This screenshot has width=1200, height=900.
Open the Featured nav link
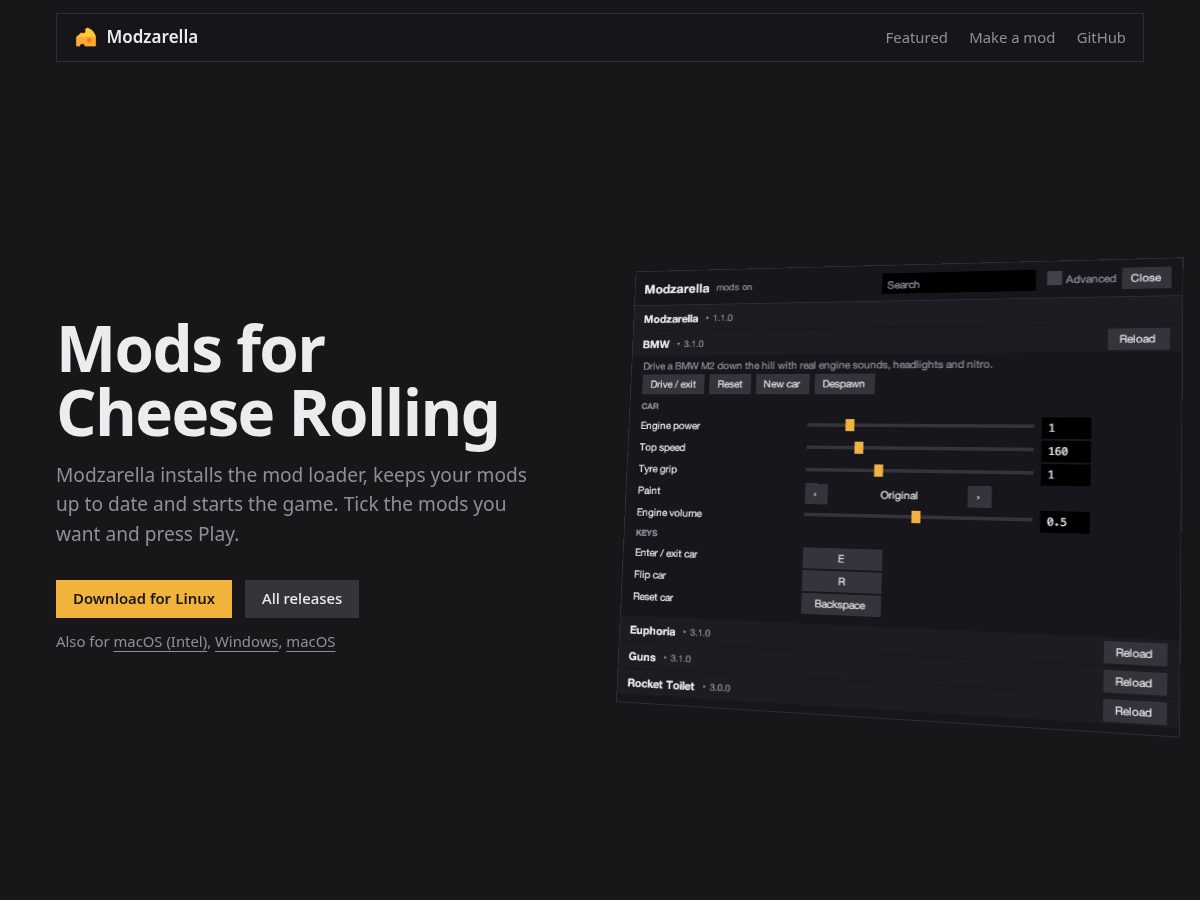(x=916, y=38)
